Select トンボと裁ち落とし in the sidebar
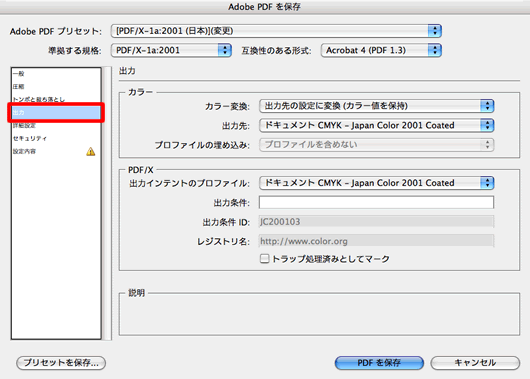Screen dimensions: 530x379 point(56,99)
